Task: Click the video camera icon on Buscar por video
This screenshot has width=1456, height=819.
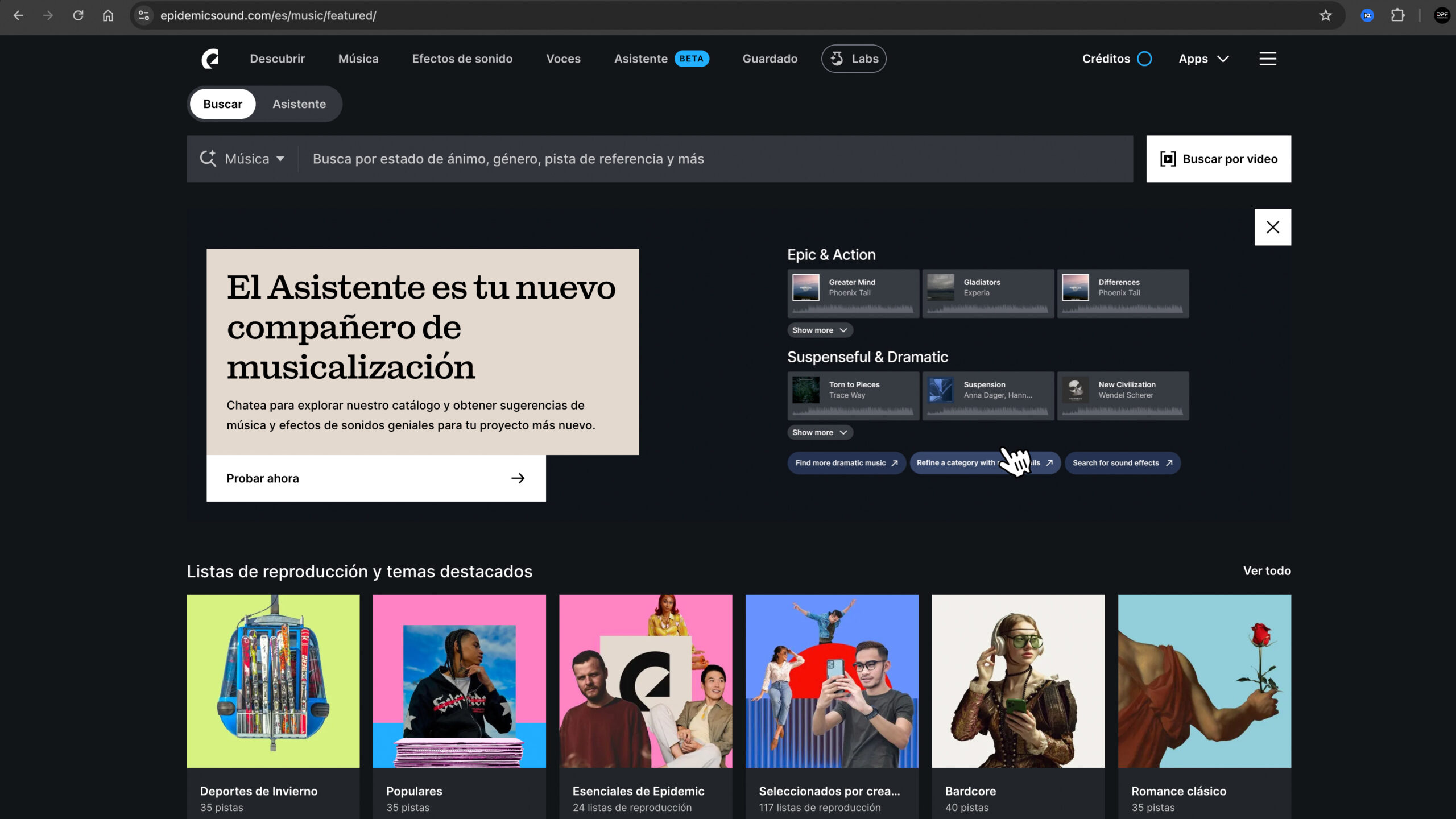Action: [1168, 159]
